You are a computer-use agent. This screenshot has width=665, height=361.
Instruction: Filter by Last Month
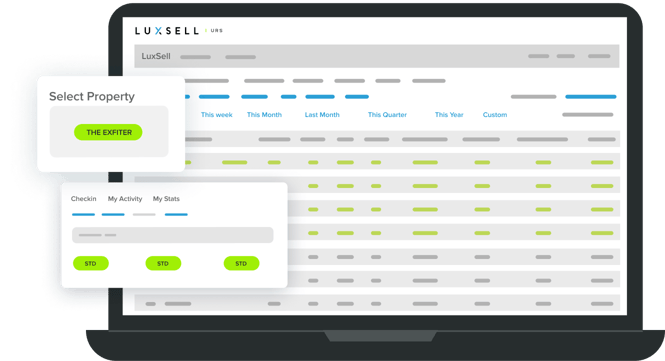(x=322, y=115)
